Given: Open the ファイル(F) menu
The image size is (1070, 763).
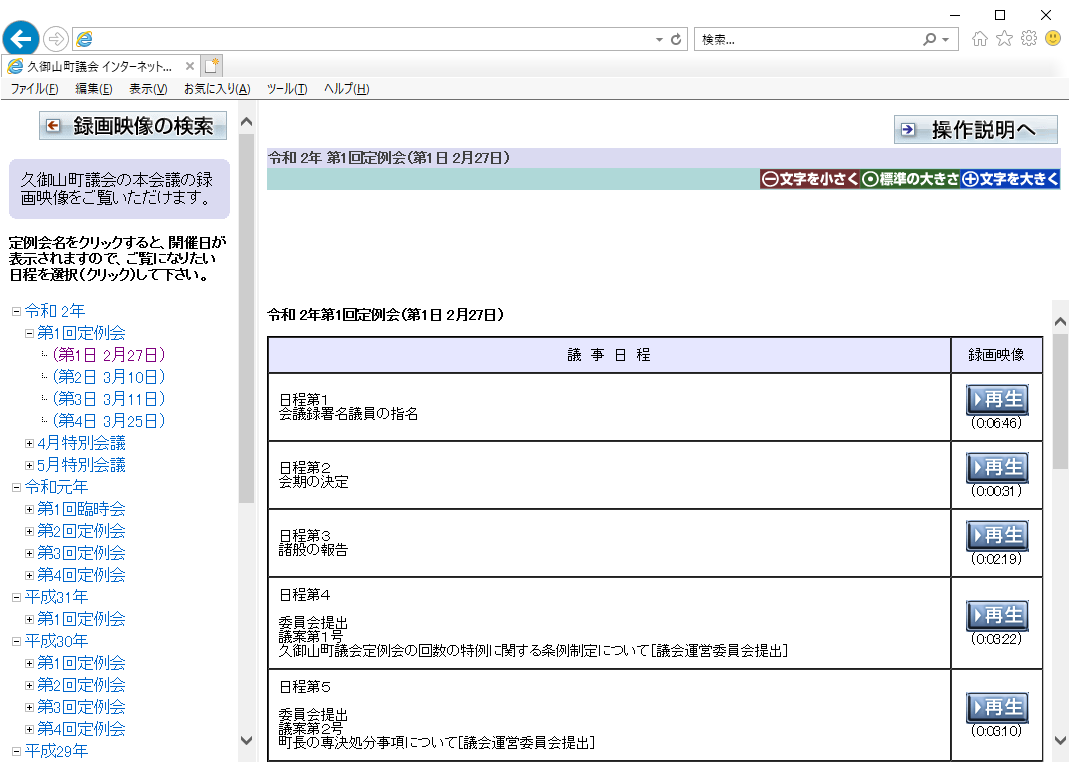Looking at the screenshot, I should 34,89.
